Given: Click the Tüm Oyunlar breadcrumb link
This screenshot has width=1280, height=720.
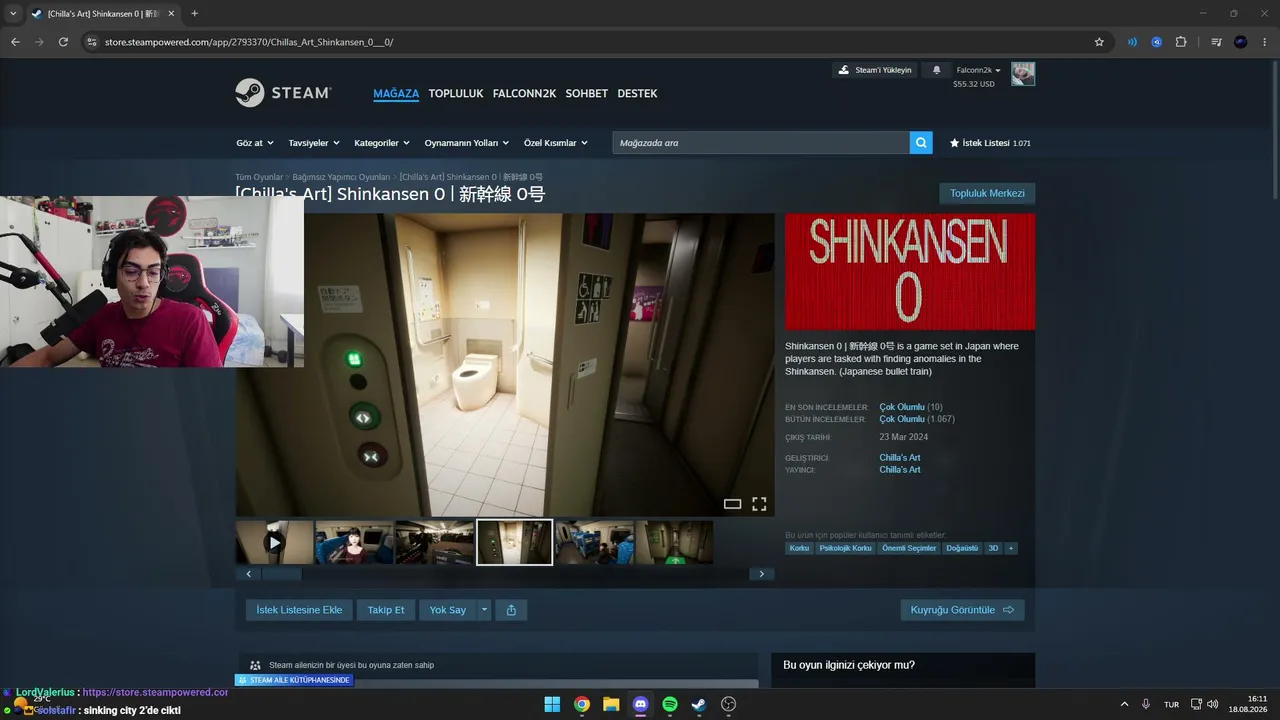Looking at the screenshot, I should 259,177.
